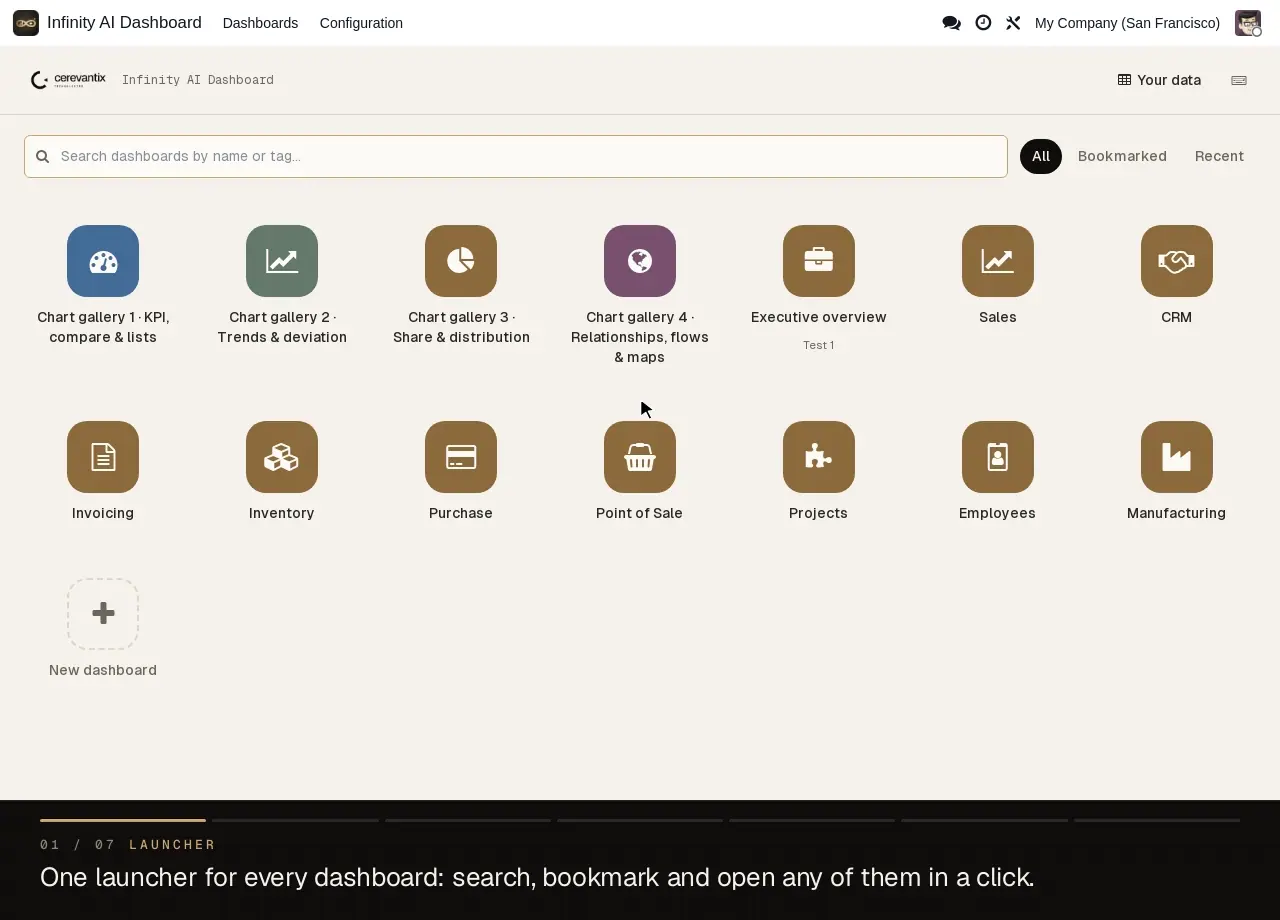This screenshot has width=1280, height=920.
Task: Open Chart gallery 3 Share & distribution icon
Action: click(461, 261)
